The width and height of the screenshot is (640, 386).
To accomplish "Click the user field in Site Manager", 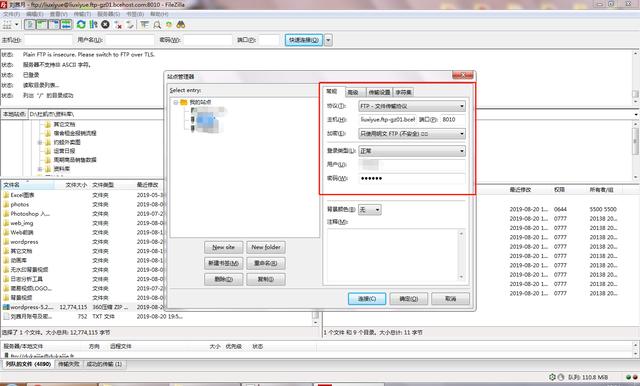I will pyautogui.click(x=412, y=165).
